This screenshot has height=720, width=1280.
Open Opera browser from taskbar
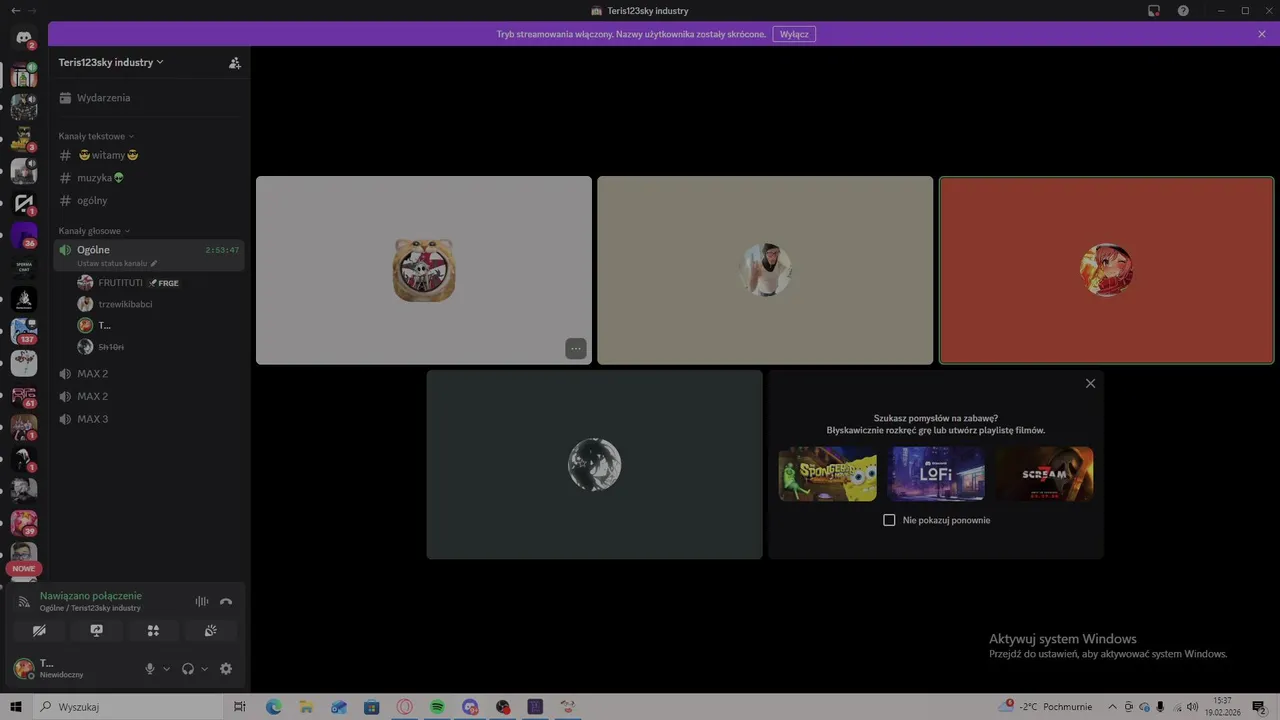[x=404, y=707]
